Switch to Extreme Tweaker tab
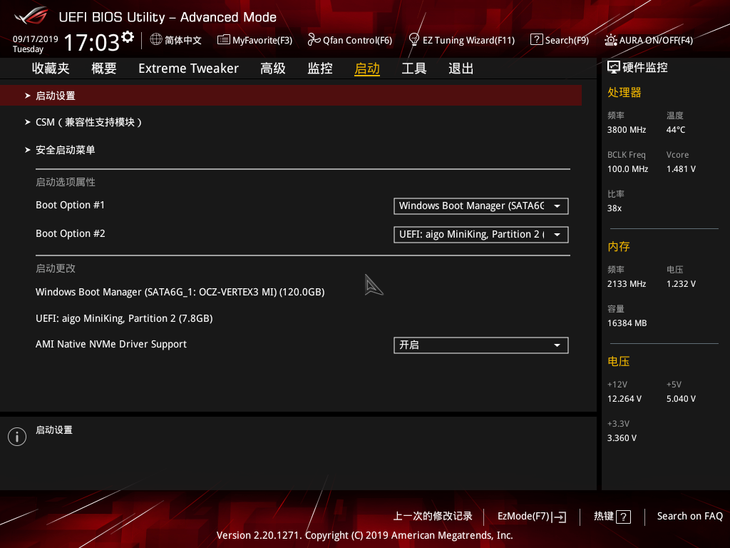 click(188, 68)
